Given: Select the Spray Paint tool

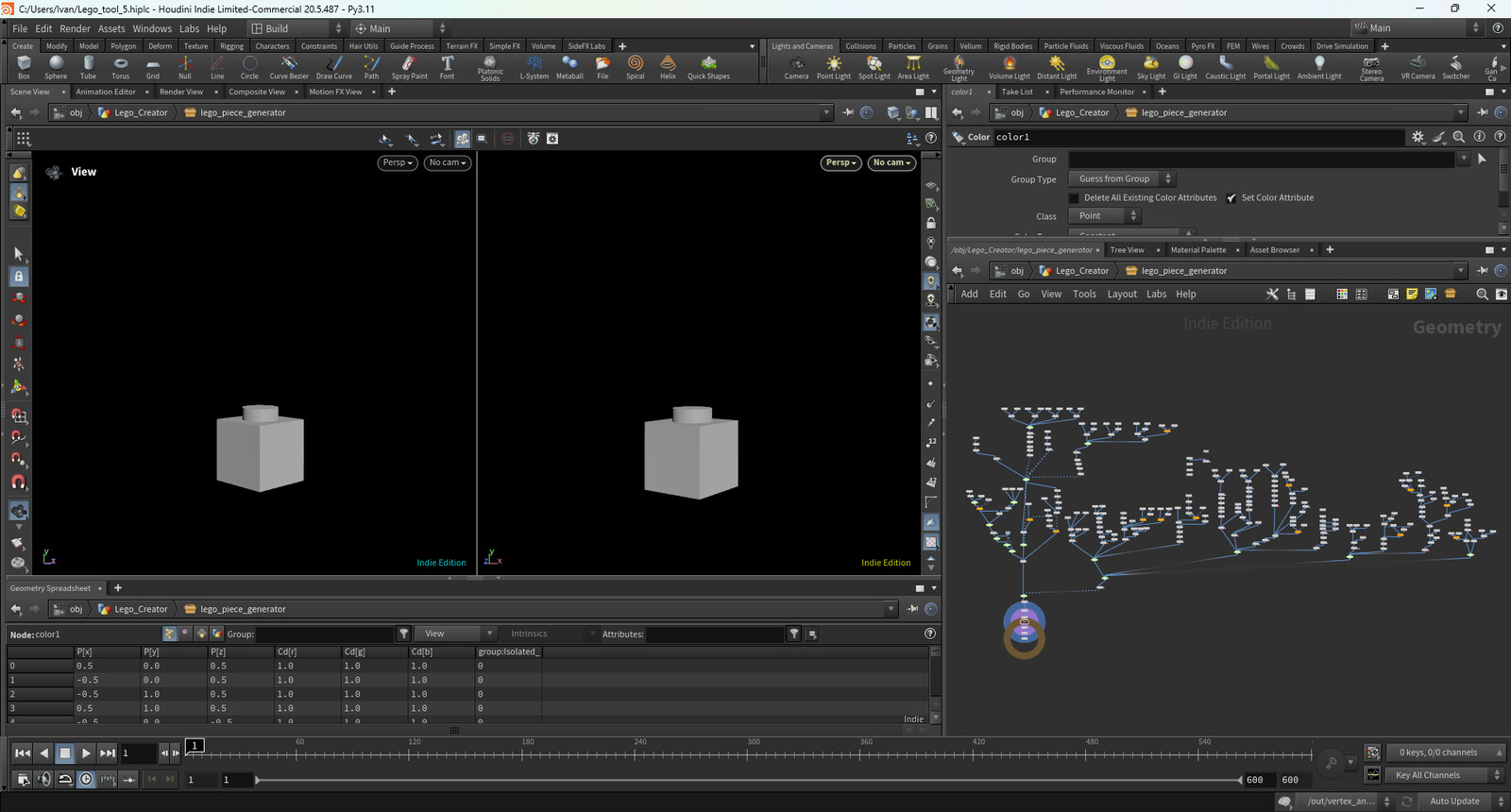Looking at the screenshot, I should pyautogui.click(x=409, y=67).
